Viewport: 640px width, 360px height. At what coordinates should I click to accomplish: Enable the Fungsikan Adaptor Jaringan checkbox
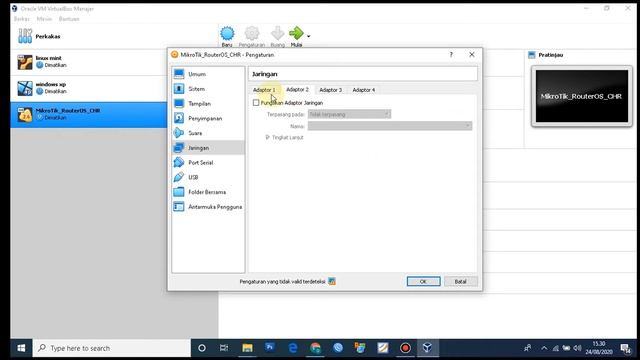coord(256,103)
